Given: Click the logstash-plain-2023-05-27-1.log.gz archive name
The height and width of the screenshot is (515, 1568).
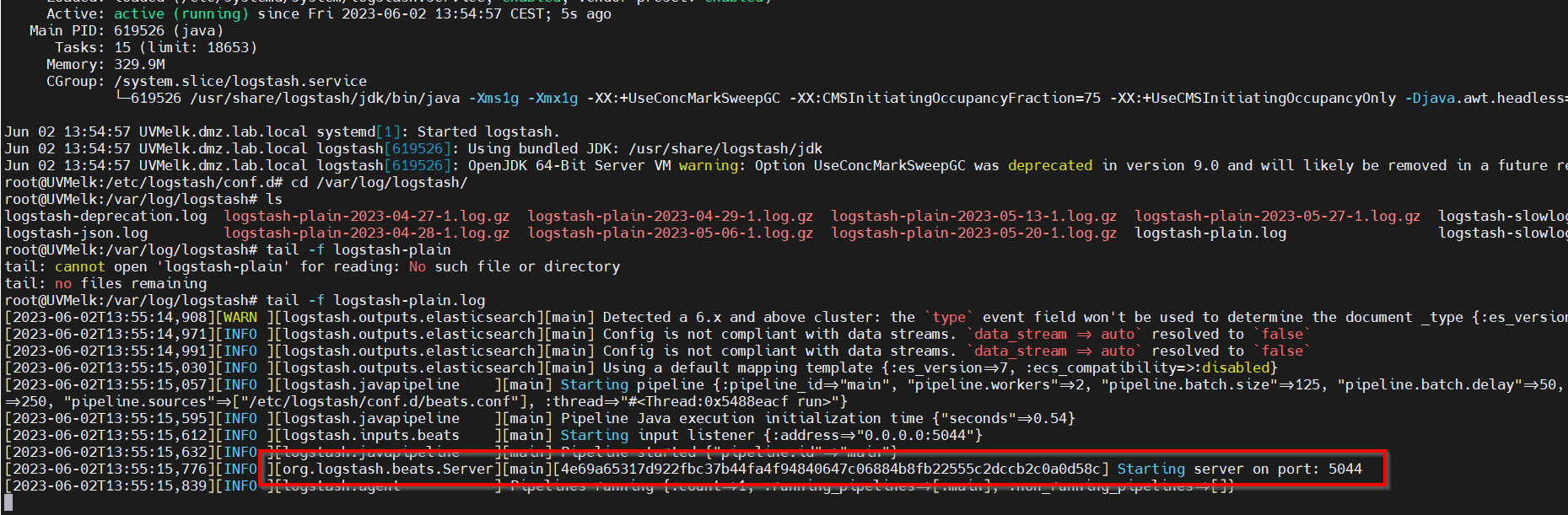Looking at the screenshot, I should click(1277, 217).
